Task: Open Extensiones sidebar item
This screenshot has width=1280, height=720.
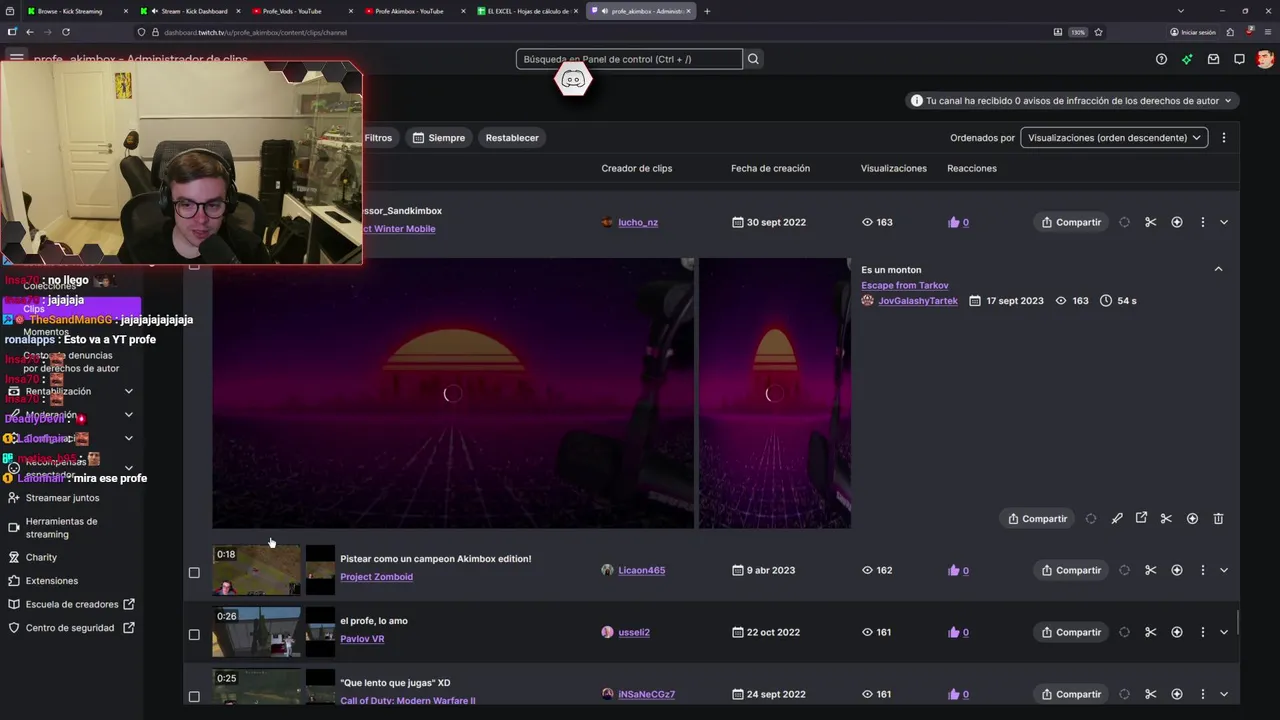Action: (x=51, y=580)
